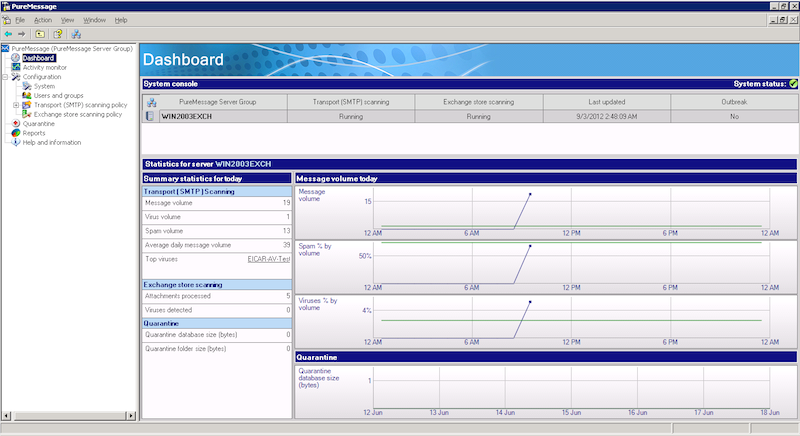Select the Configuration tools icon
The image size is (800, 436).
pos(16,76)
